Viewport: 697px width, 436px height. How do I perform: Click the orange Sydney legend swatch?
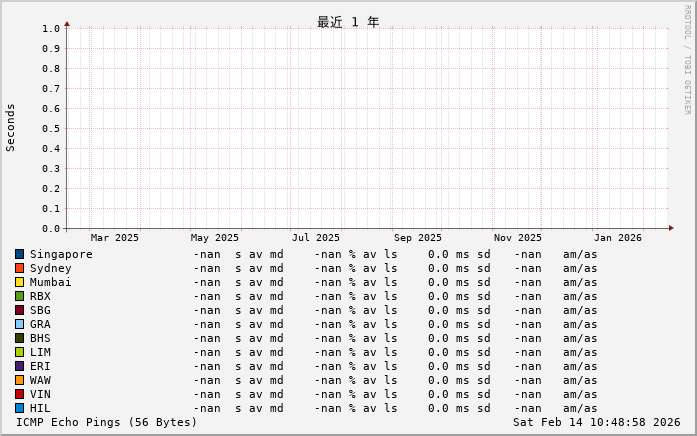pos(19,268)
